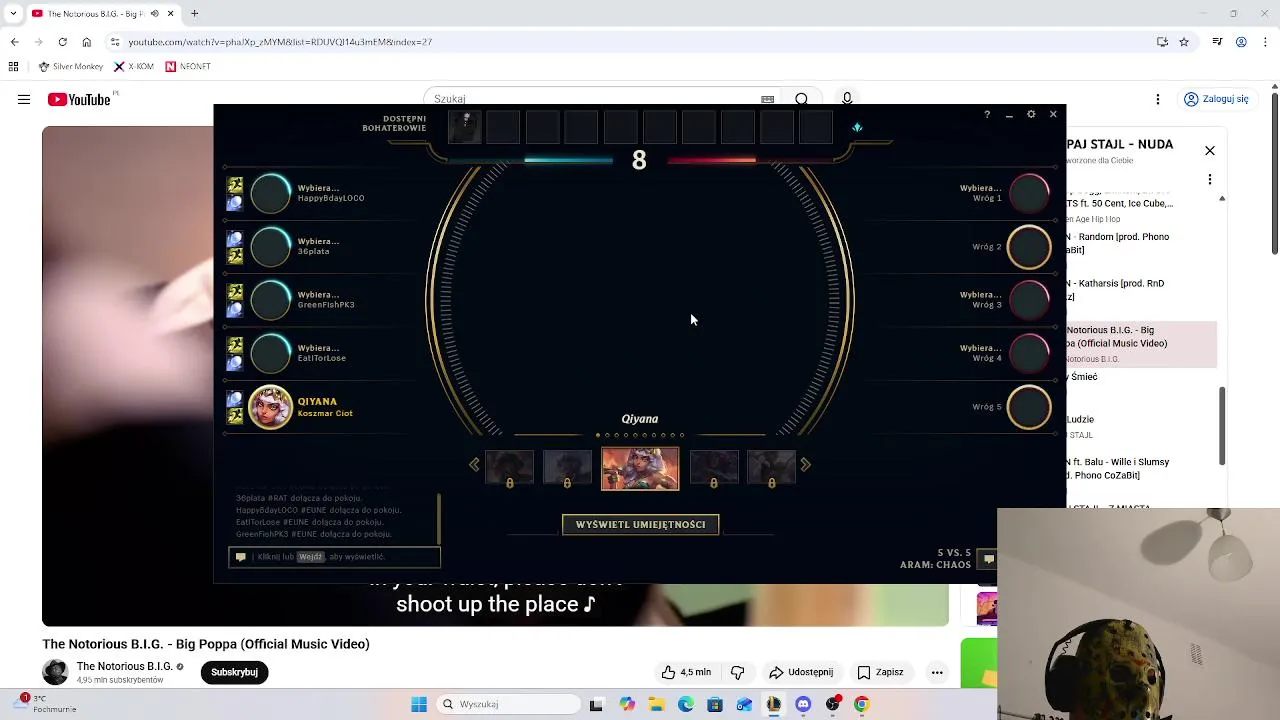
Task: Click Zaloguj się sign-in button
Action: click(x=1217, y=99)
